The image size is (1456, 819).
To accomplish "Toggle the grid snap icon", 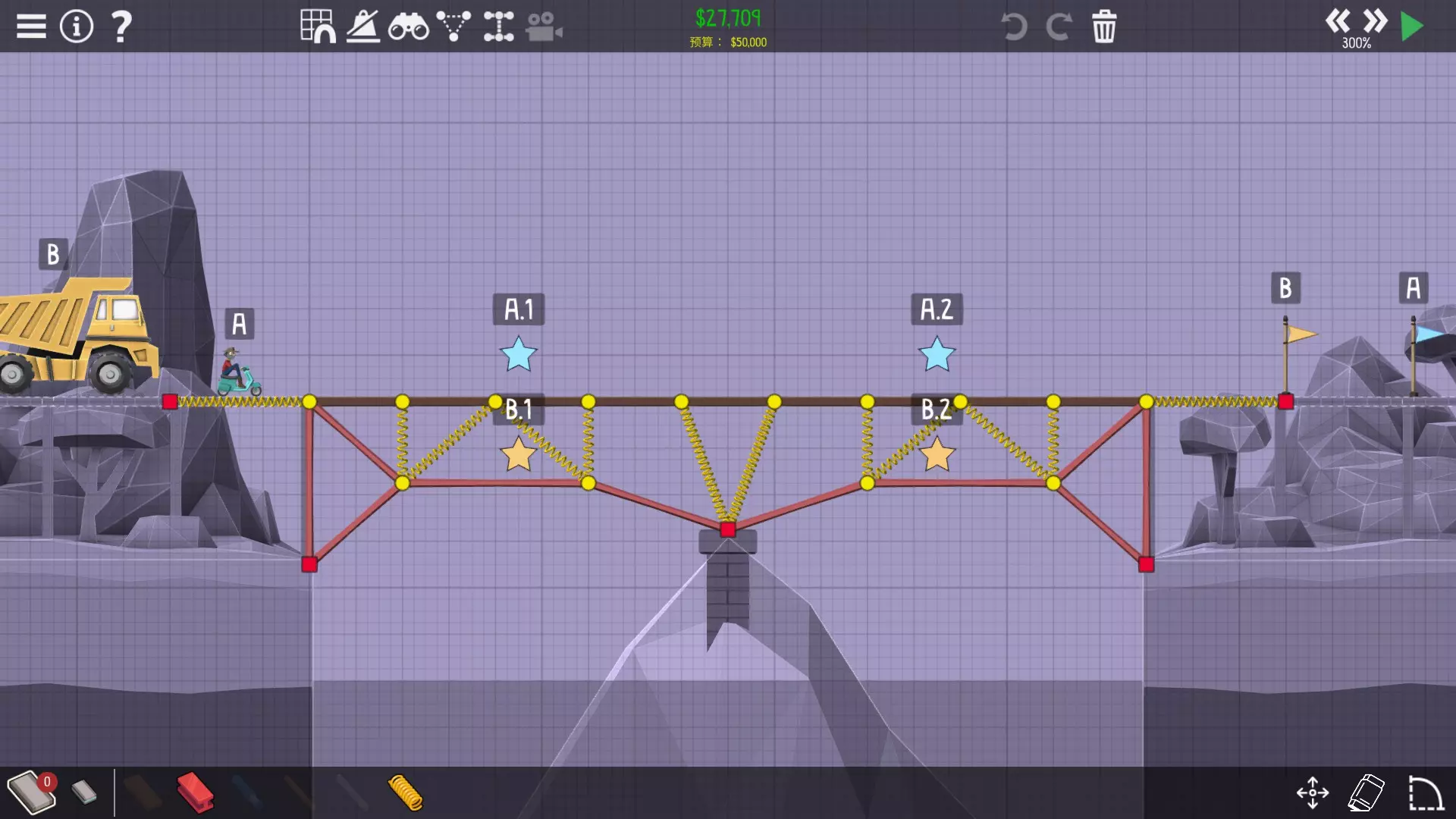I will click(x=318, y=27).
